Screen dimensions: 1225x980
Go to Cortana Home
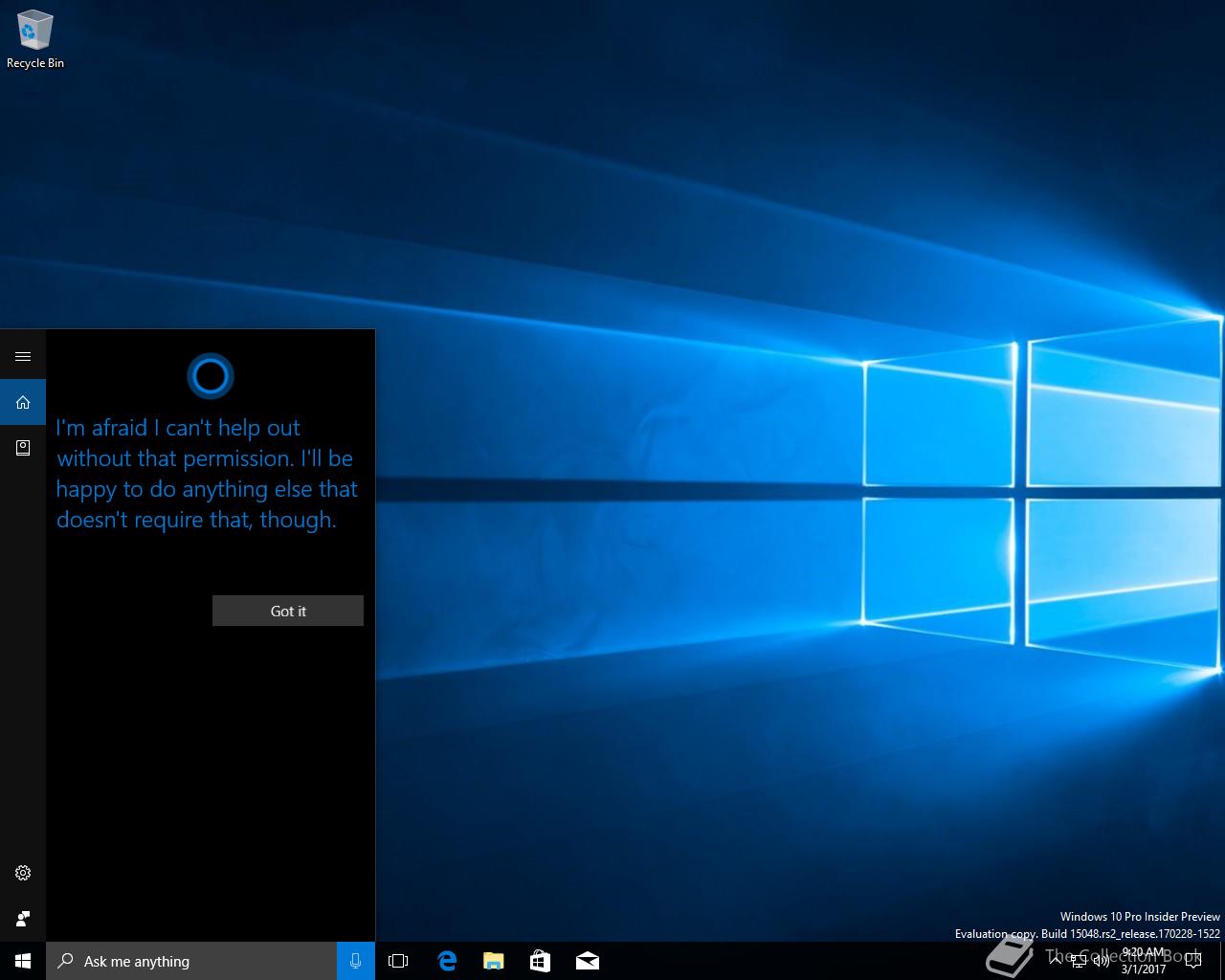tap(23, 402)
